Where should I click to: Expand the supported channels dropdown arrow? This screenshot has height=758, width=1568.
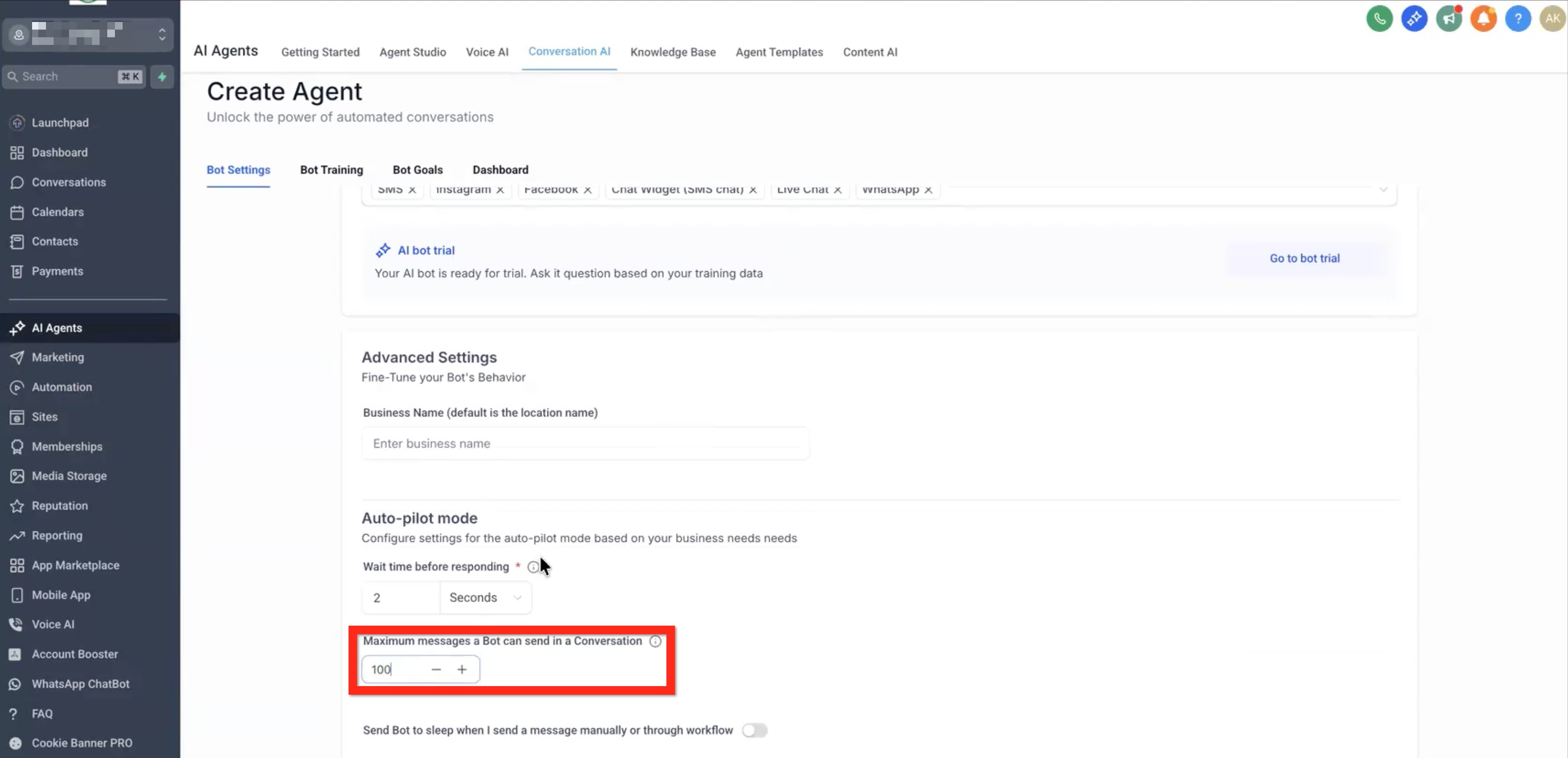pyautogui.click(x=1383, y=190)
